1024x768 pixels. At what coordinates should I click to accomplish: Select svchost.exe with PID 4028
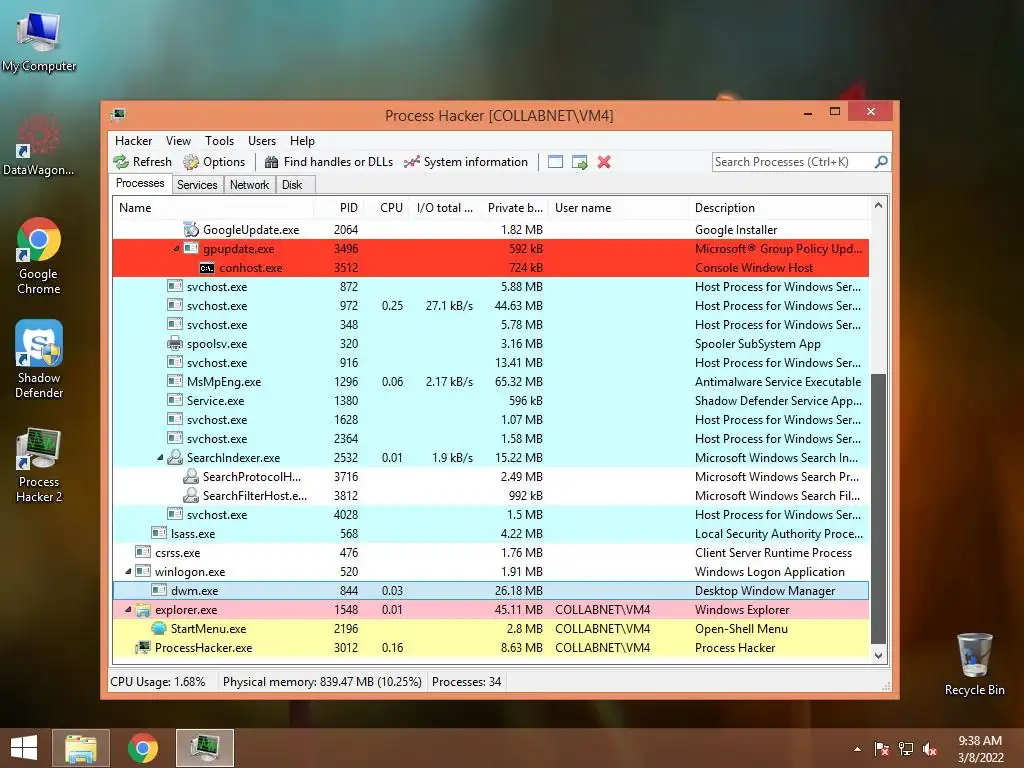[491, 515]
